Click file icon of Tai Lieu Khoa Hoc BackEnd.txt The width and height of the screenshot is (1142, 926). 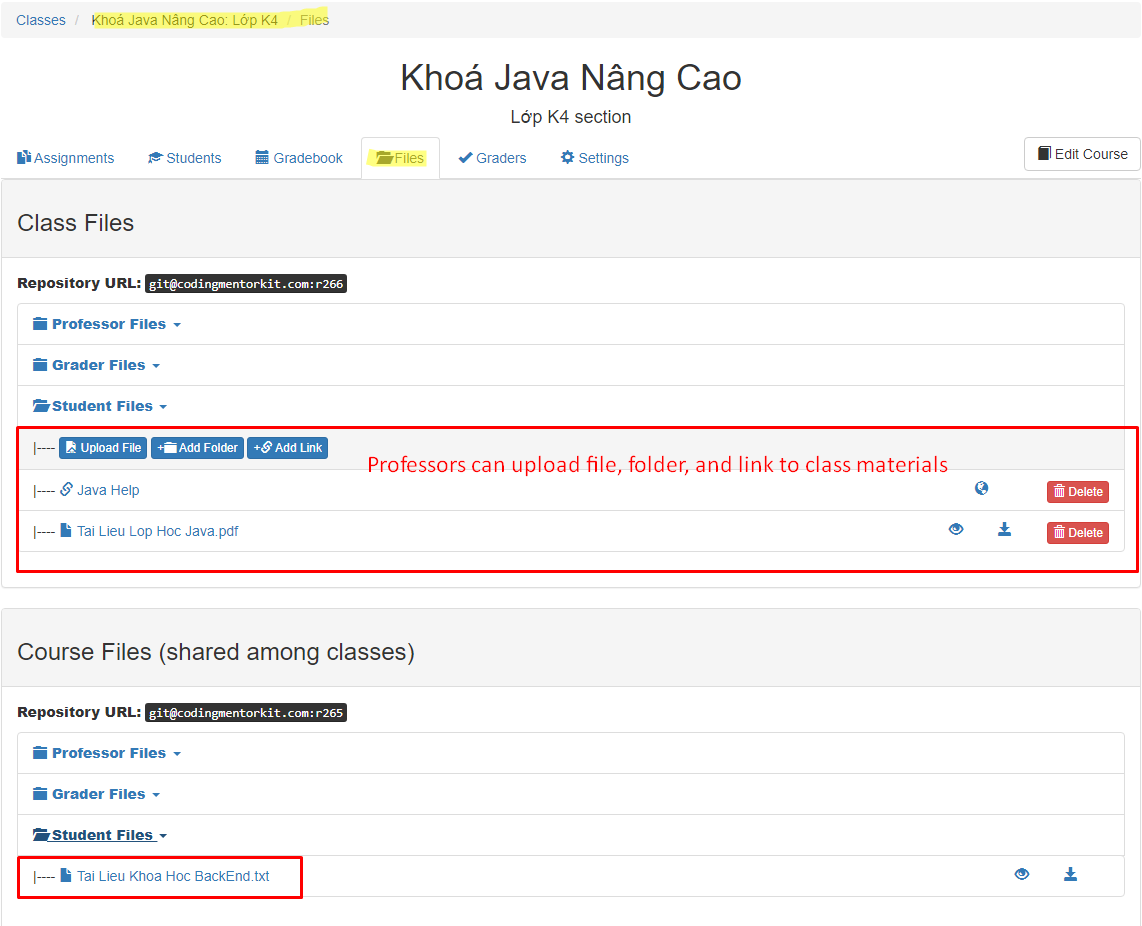point(66,875)
